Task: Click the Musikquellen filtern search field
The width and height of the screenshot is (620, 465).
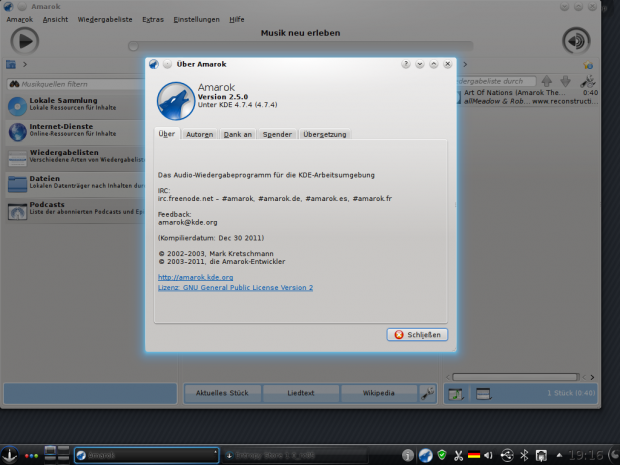Action: pyautogui.click(x=76, y=84)
